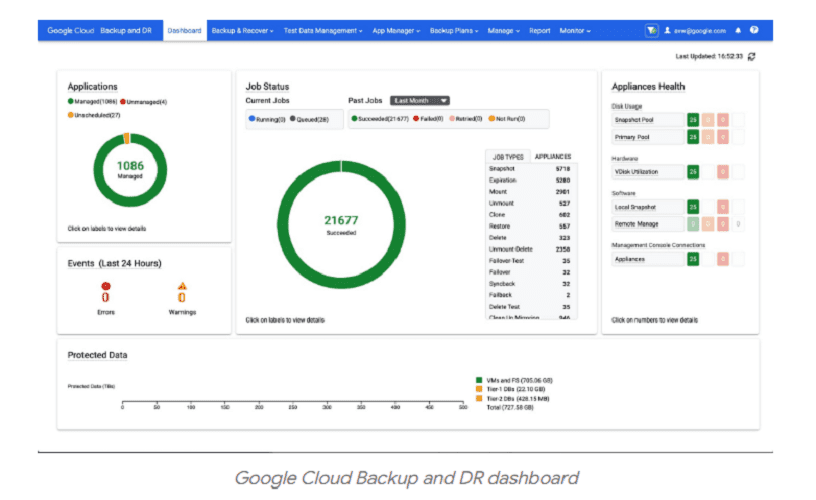Open VDisk Utilization green 25 count
The image size is (816, 500).
point(693,172)
